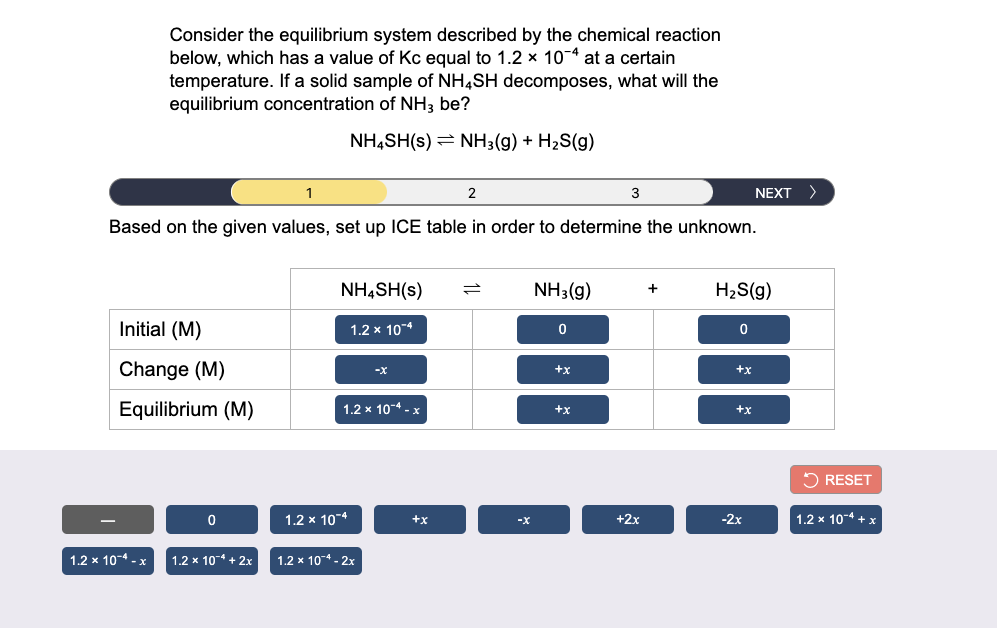The height and width of the screenshot is (628, 997).
Task: Select the '1.2 × 10⁻⁴ + x' tile
Action: [835, 519]
